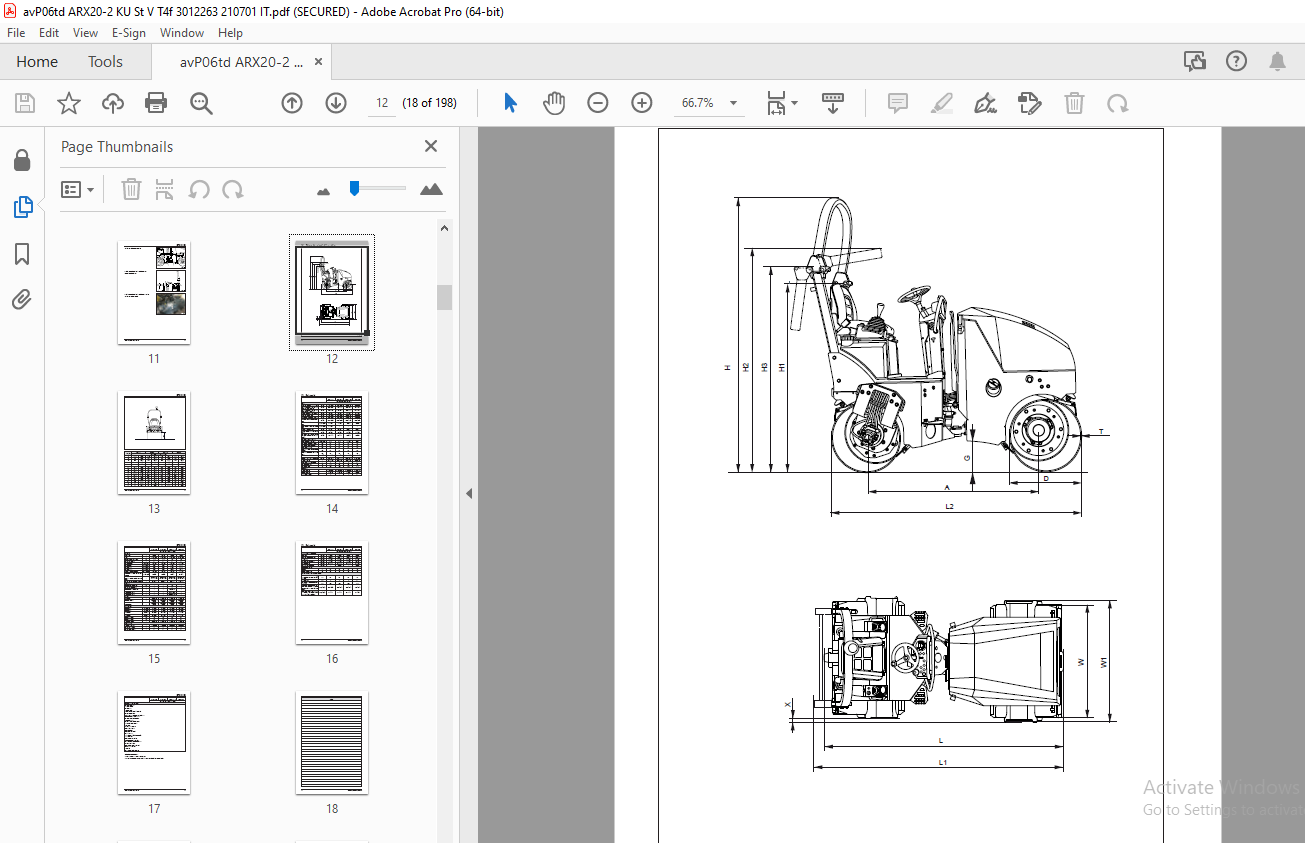This screenshot has height=843, width=1305.
Task: Zoom out with the minus icon
Action: click(598, 103)
